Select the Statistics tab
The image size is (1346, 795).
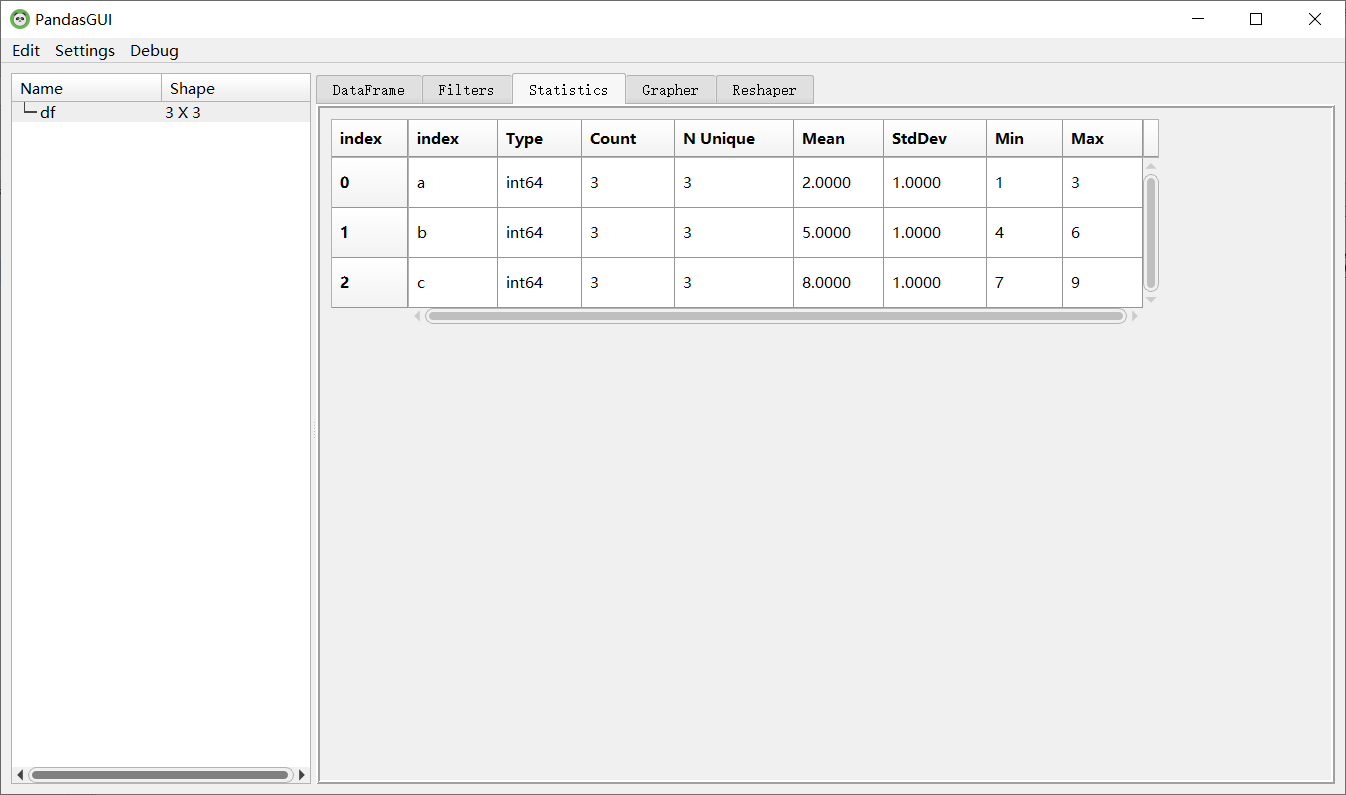(x=569, y=89)
